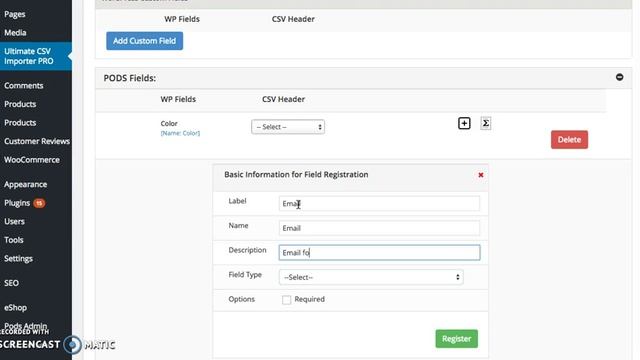Focus the Label input field

pos(379,204)
